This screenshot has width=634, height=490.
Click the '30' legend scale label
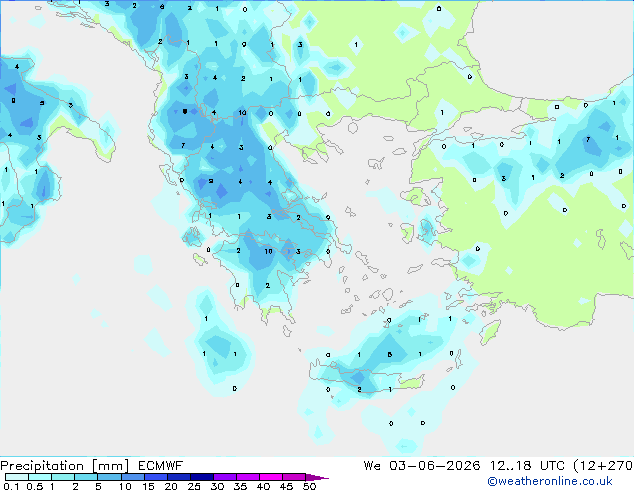[218, 486]
